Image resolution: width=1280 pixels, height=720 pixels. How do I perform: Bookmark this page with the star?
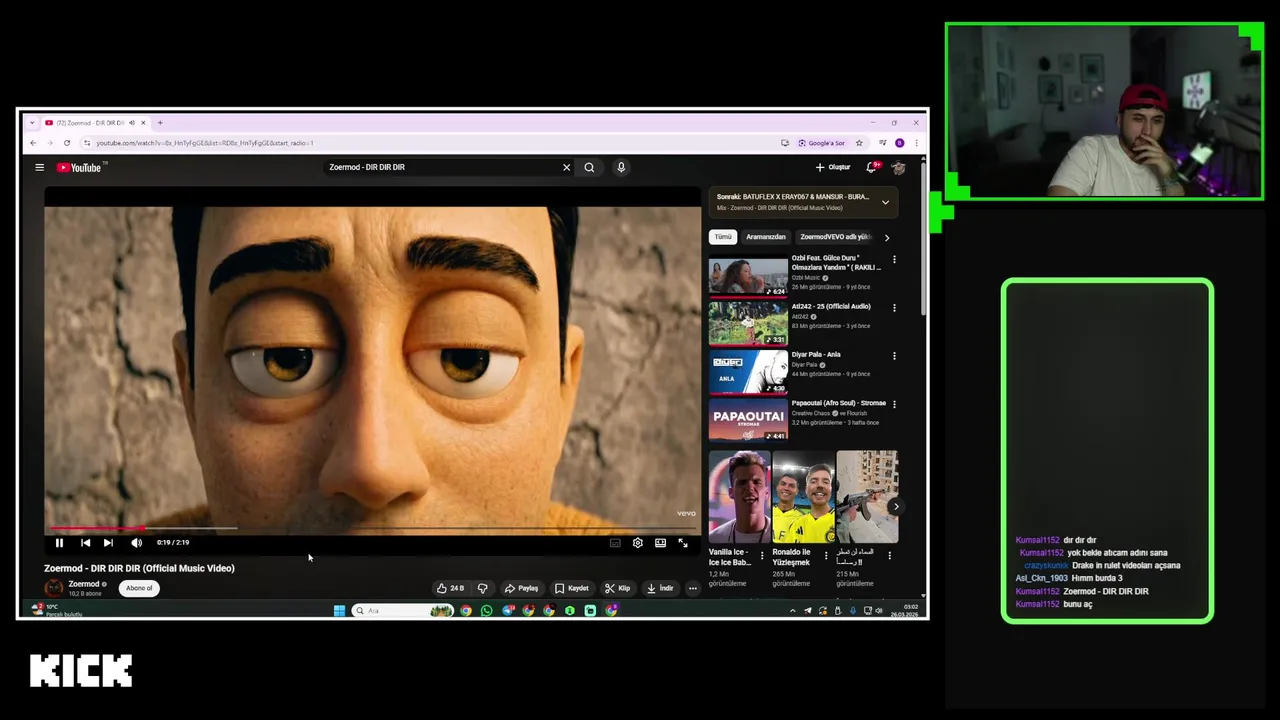pos(859,143)
